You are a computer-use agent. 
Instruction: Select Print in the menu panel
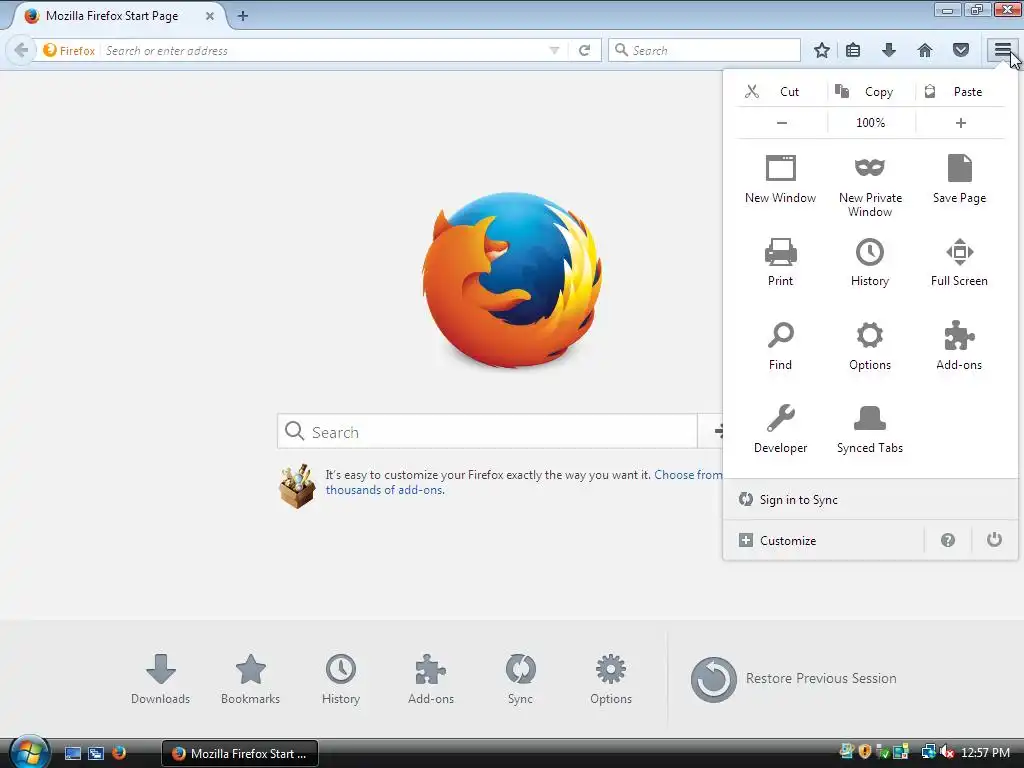[x=780, y=263]
